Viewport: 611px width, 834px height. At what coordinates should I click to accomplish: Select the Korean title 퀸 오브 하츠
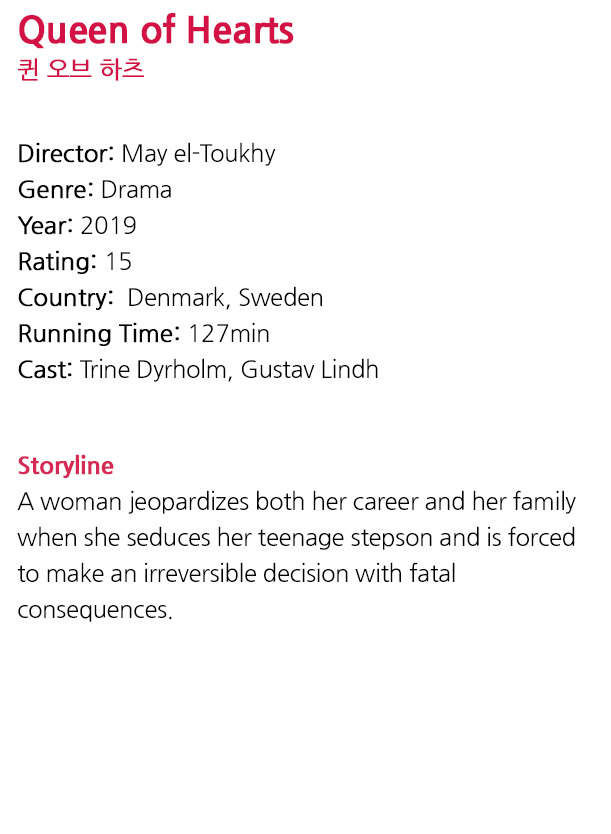[81, 69]
